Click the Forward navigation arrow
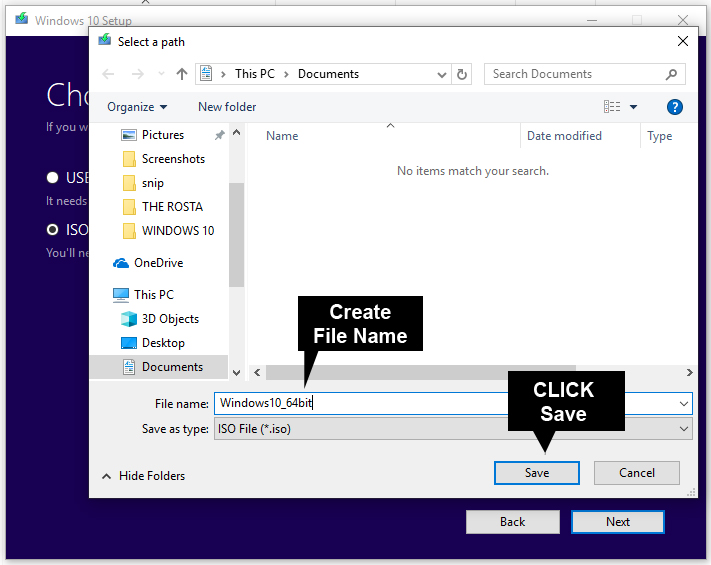The width and height of the screenshot is (711, 565). [x=137, y=74]
